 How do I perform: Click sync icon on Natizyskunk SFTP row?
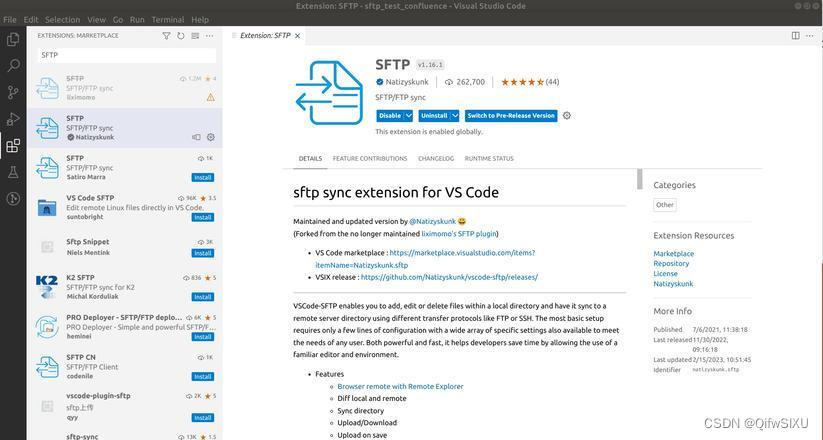pyautogui.click(x=196, y=137)
